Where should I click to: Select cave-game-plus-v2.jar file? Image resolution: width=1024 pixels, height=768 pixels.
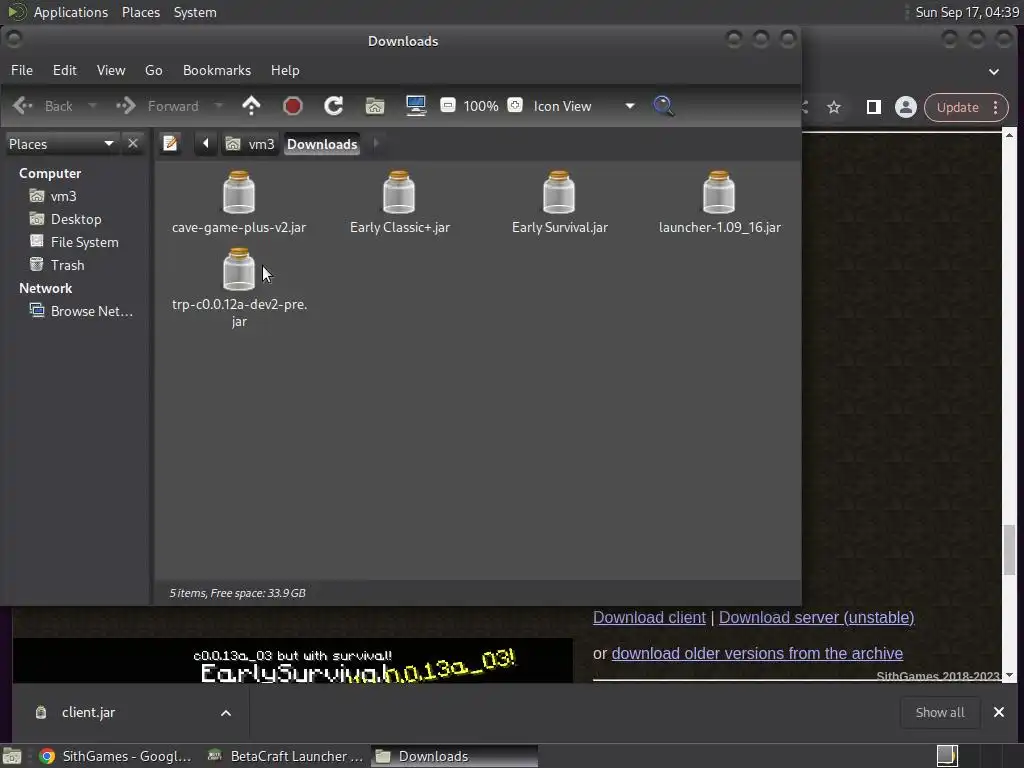point(239,202)
